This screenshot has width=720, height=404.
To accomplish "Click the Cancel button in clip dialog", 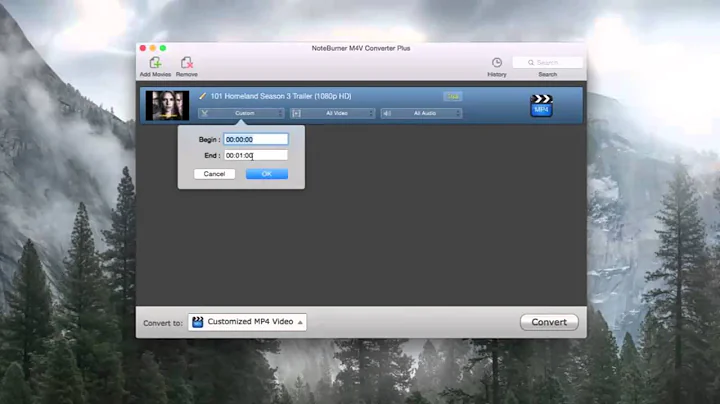I will (214, 174).
